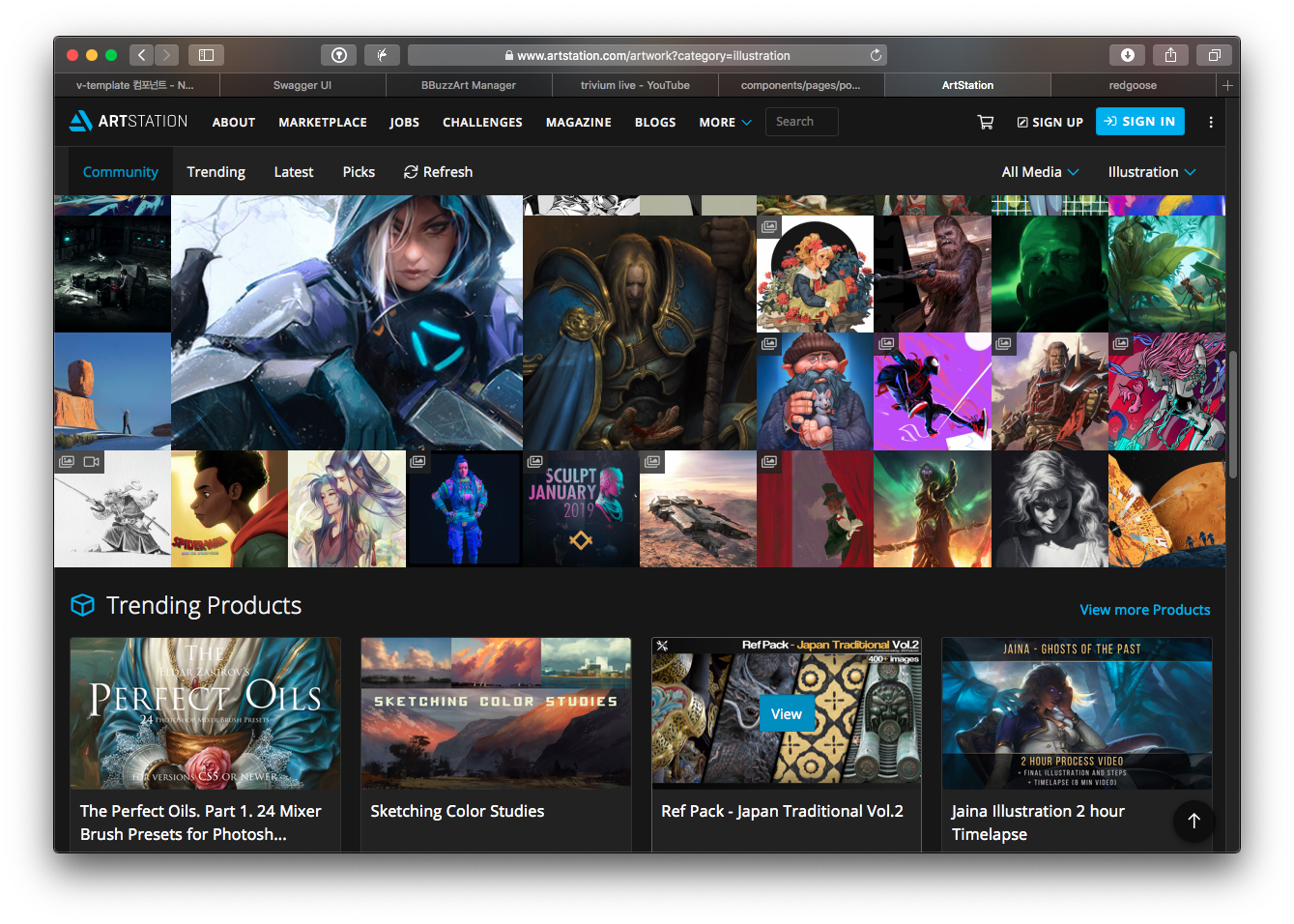Viewport: 1294px width, 924px height.
Task: Click the View button on Ref Pack
Action: pos(787,714)
